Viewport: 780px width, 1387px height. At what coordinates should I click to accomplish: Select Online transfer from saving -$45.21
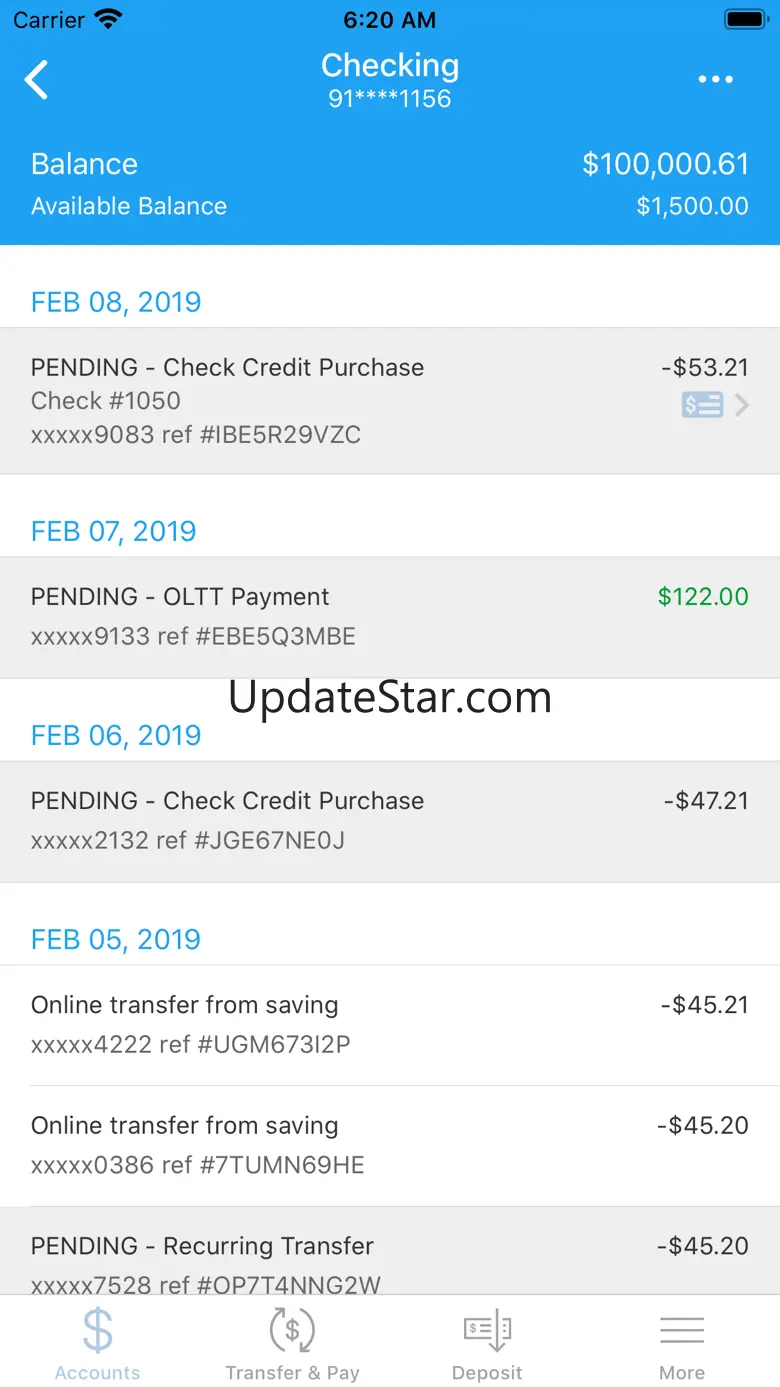tap(390, 1025)
